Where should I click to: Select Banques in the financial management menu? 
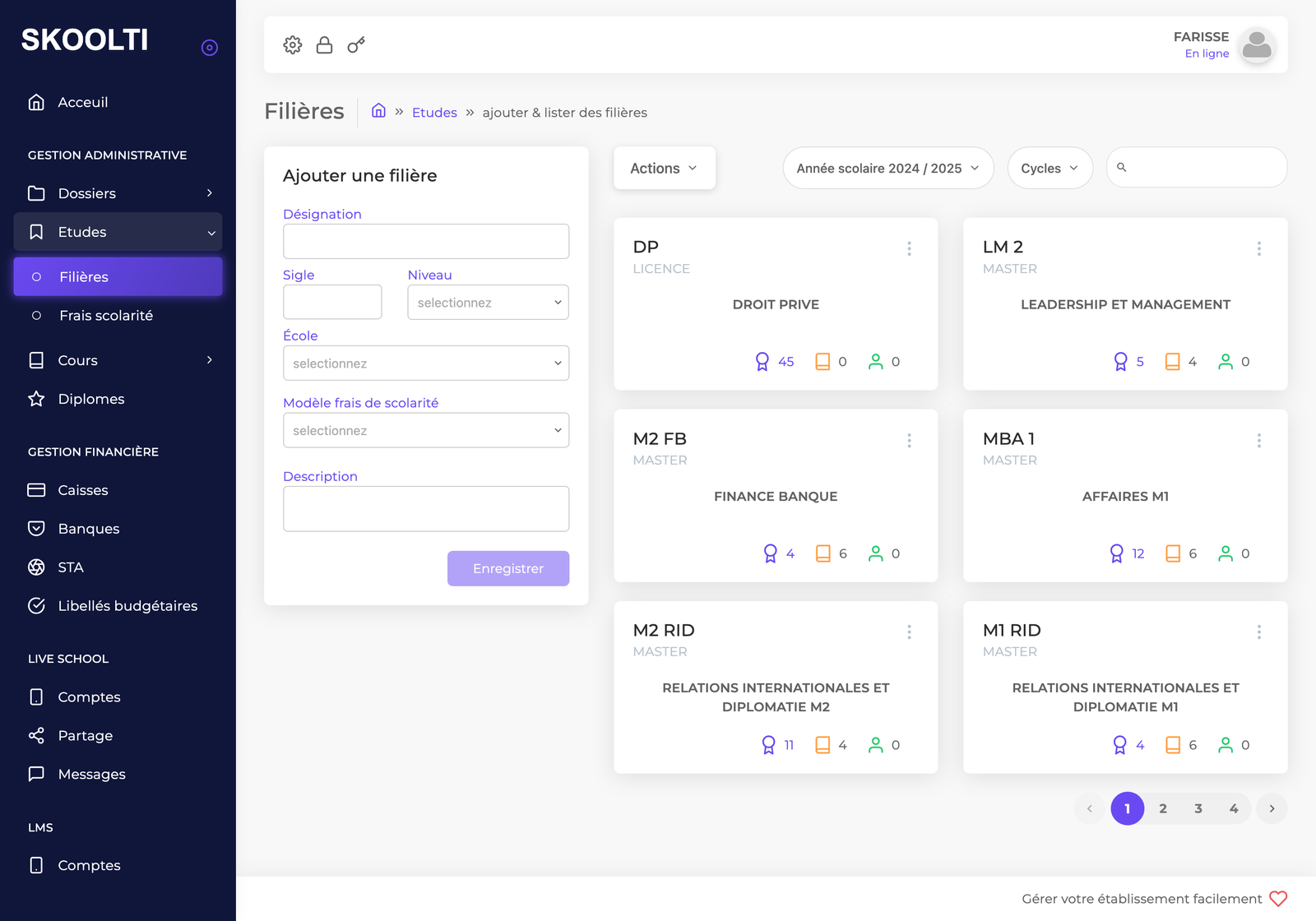coord(89,529)
